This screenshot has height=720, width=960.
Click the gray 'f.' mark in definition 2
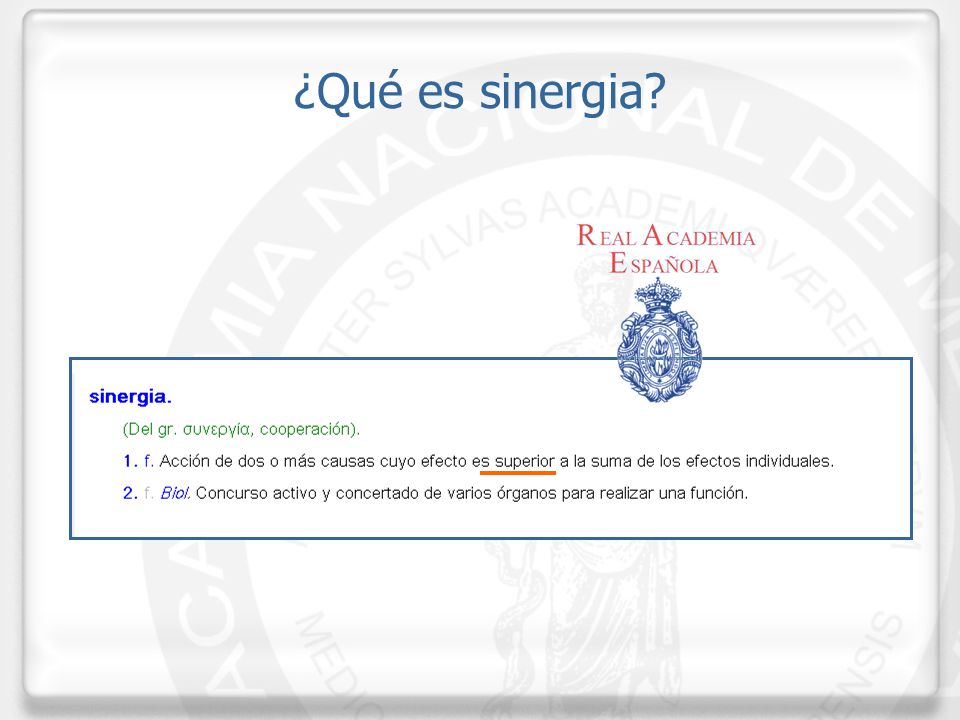[149, 493]
